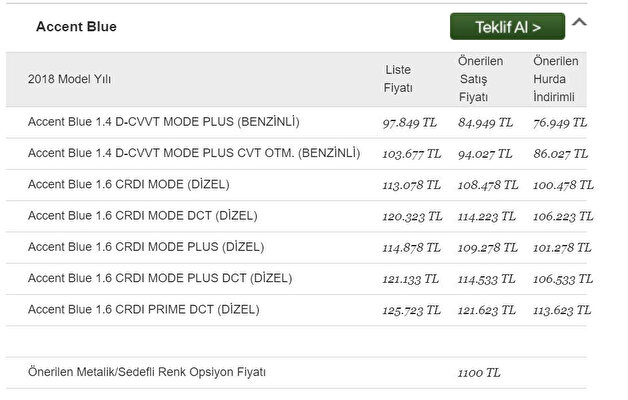Select Accent Blue 1.4 D-CVVT MODE PLUS (BENZİNLİ)

pos(164,123)
